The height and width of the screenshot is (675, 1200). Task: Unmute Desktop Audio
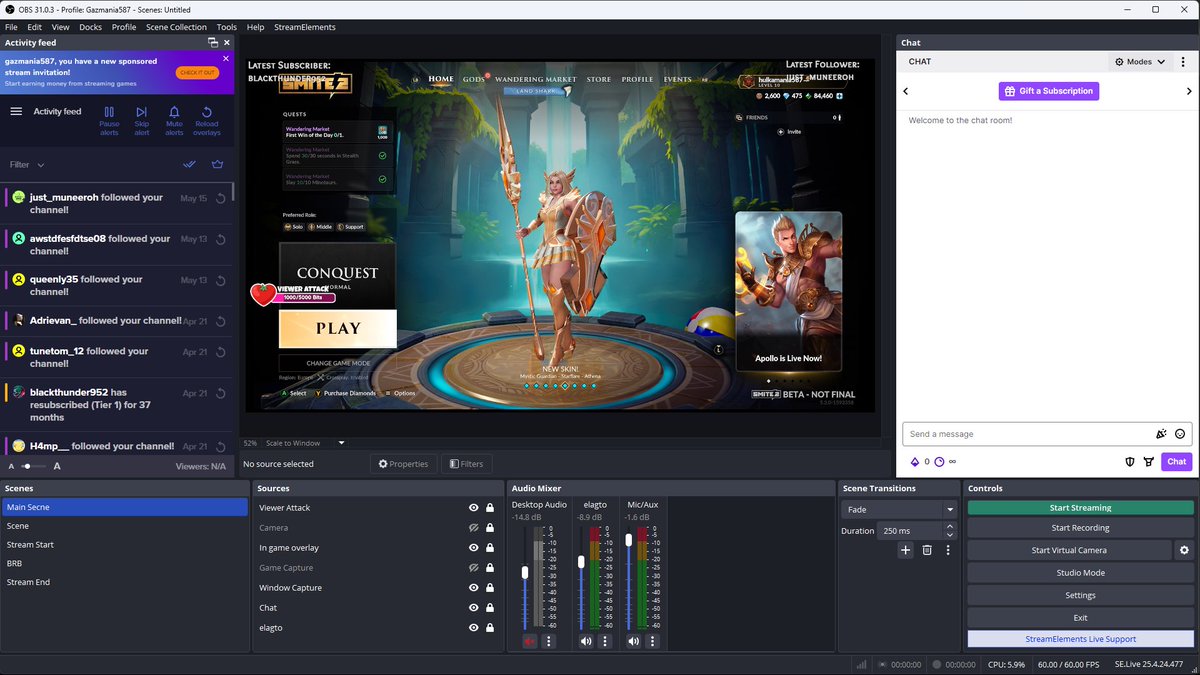529,641
